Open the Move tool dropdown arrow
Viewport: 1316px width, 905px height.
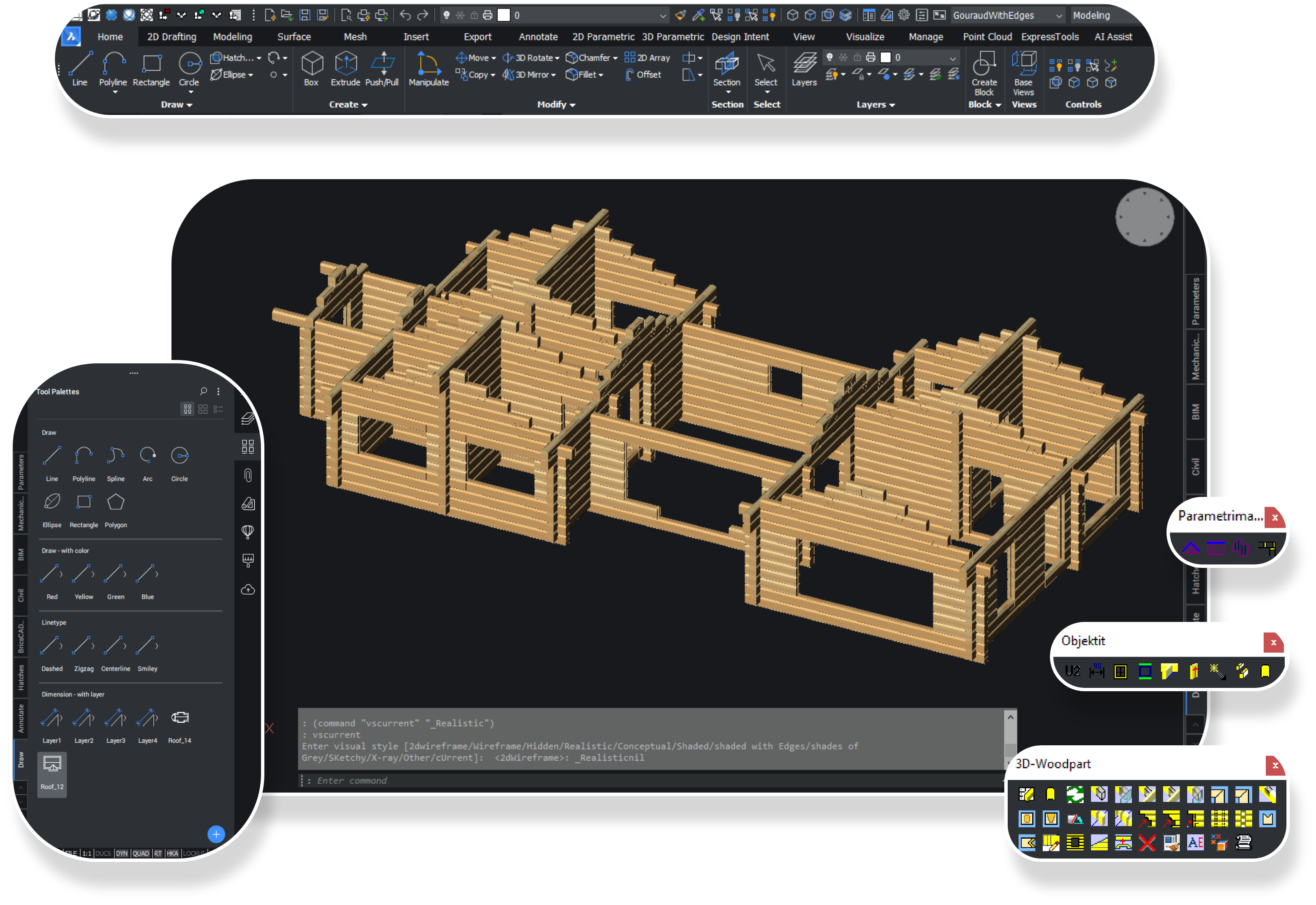pyautogui.click(x=494, y=58)
